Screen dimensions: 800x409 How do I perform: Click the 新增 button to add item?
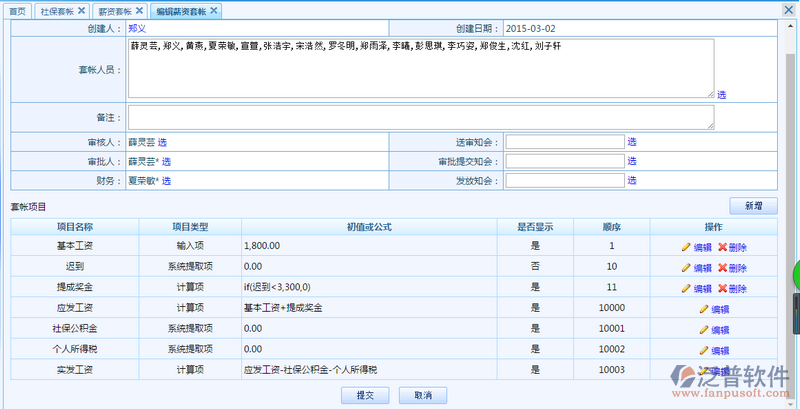coord(754,206)
